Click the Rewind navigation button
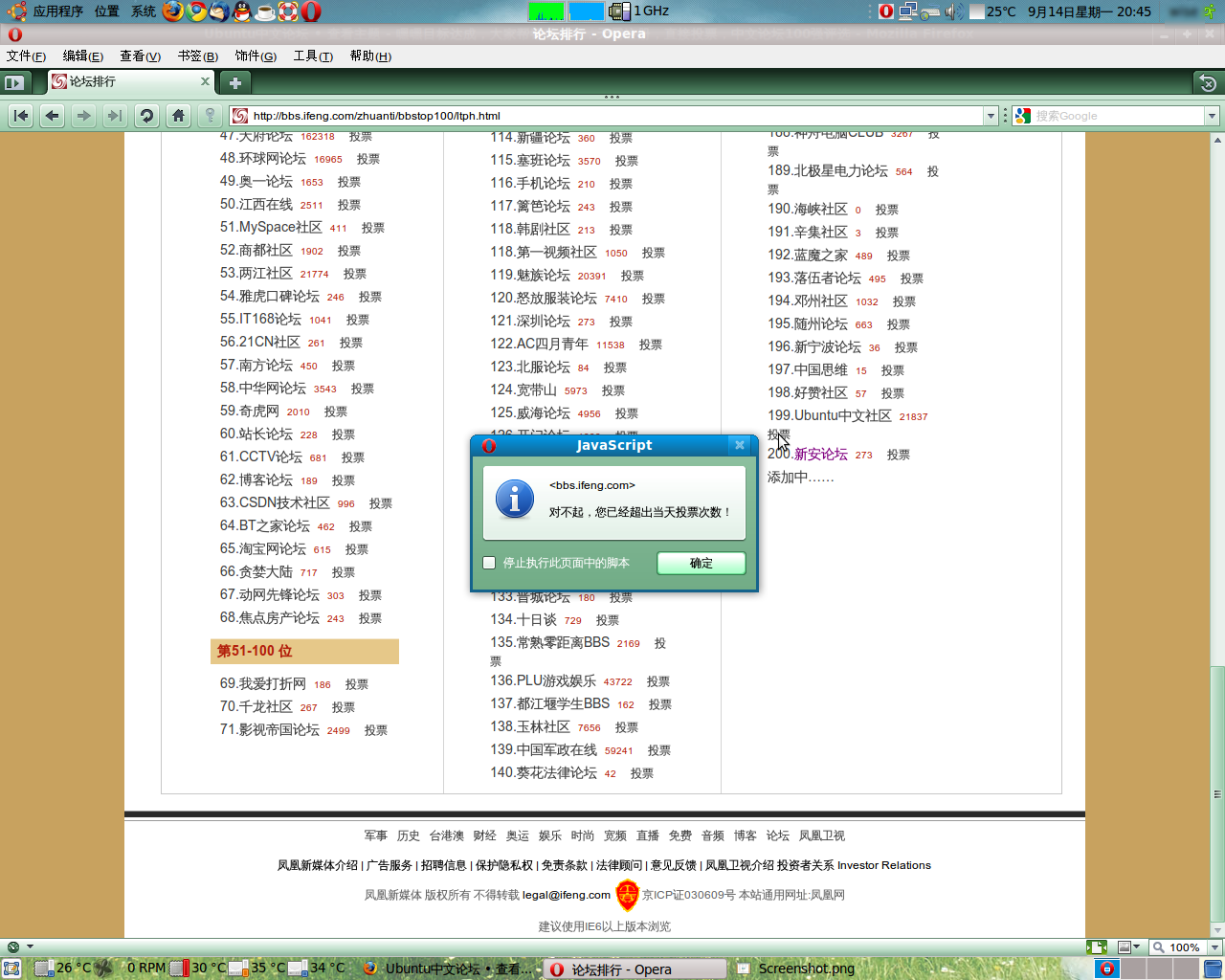Screen dimensions: 1225x980 click(x=21, y=116)
